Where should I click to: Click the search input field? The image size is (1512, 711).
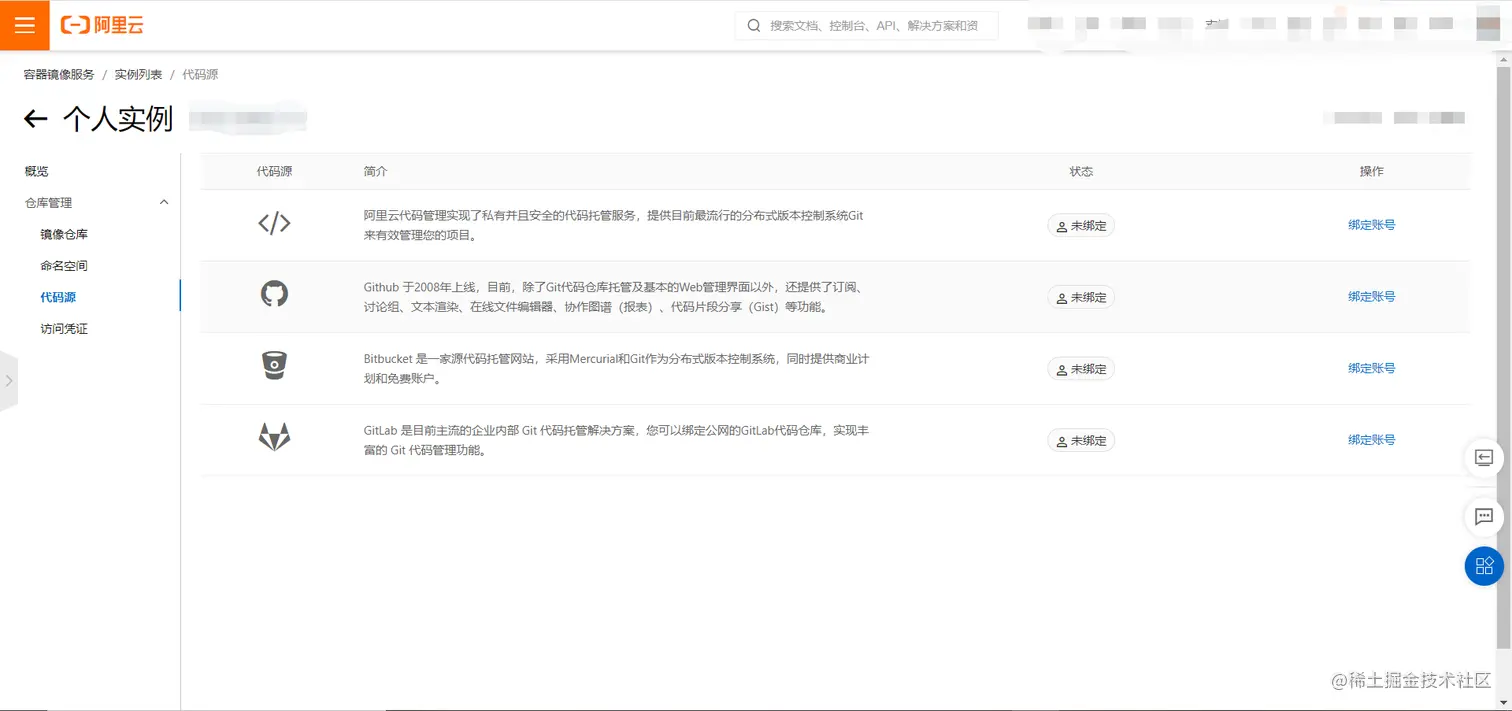coord(866,26)
